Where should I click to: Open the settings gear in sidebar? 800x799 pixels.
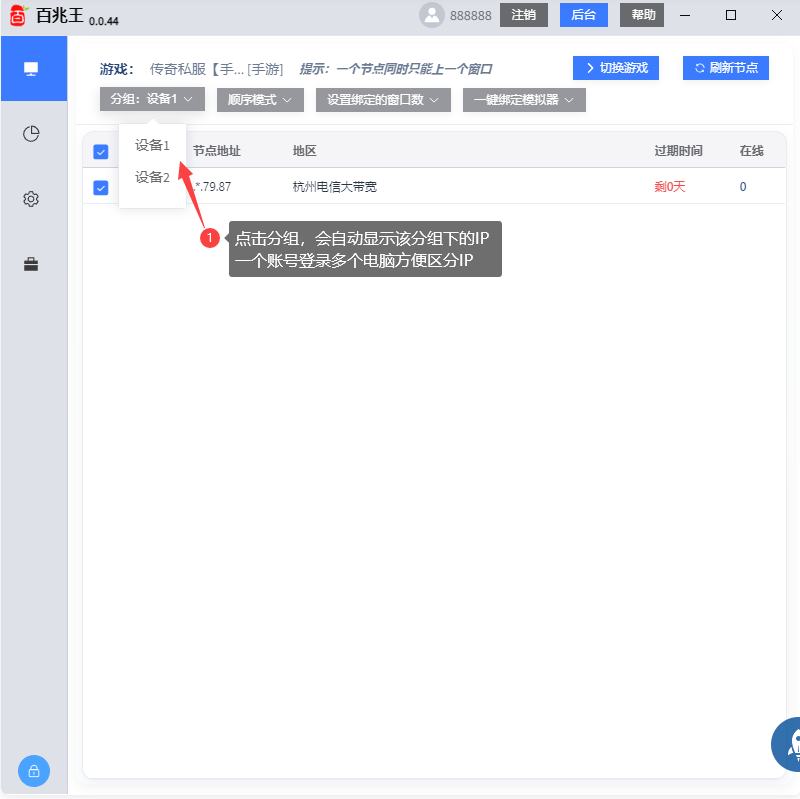31,199
